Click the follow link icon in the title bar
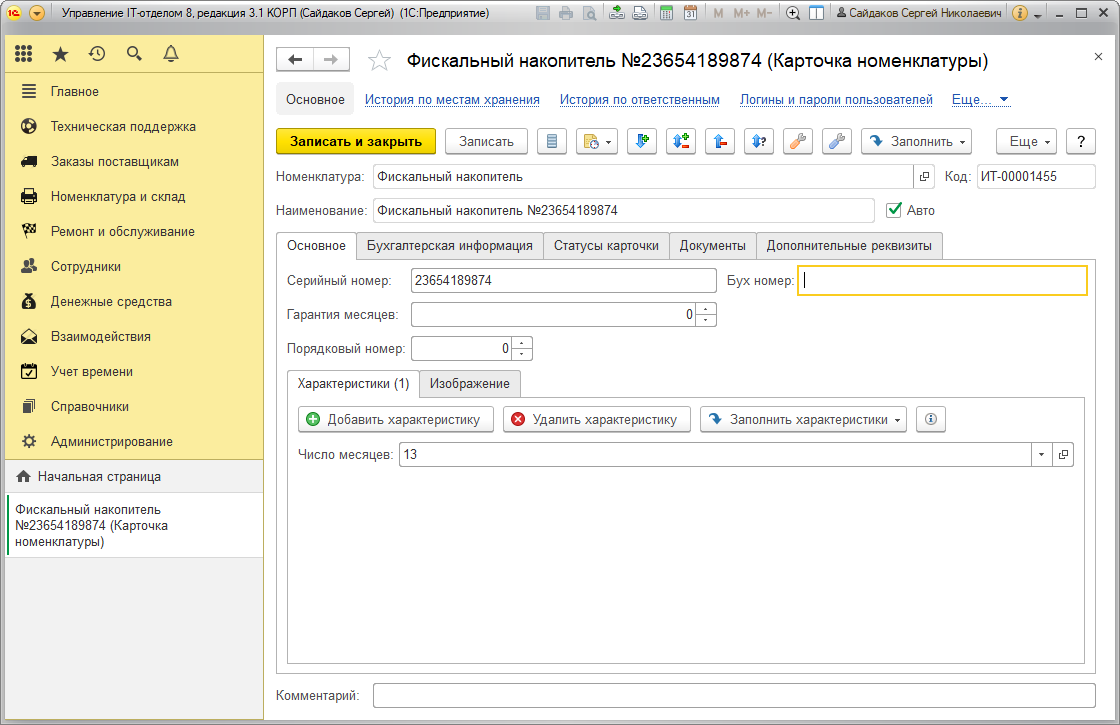1120x725 pixels. pos(640,13)
